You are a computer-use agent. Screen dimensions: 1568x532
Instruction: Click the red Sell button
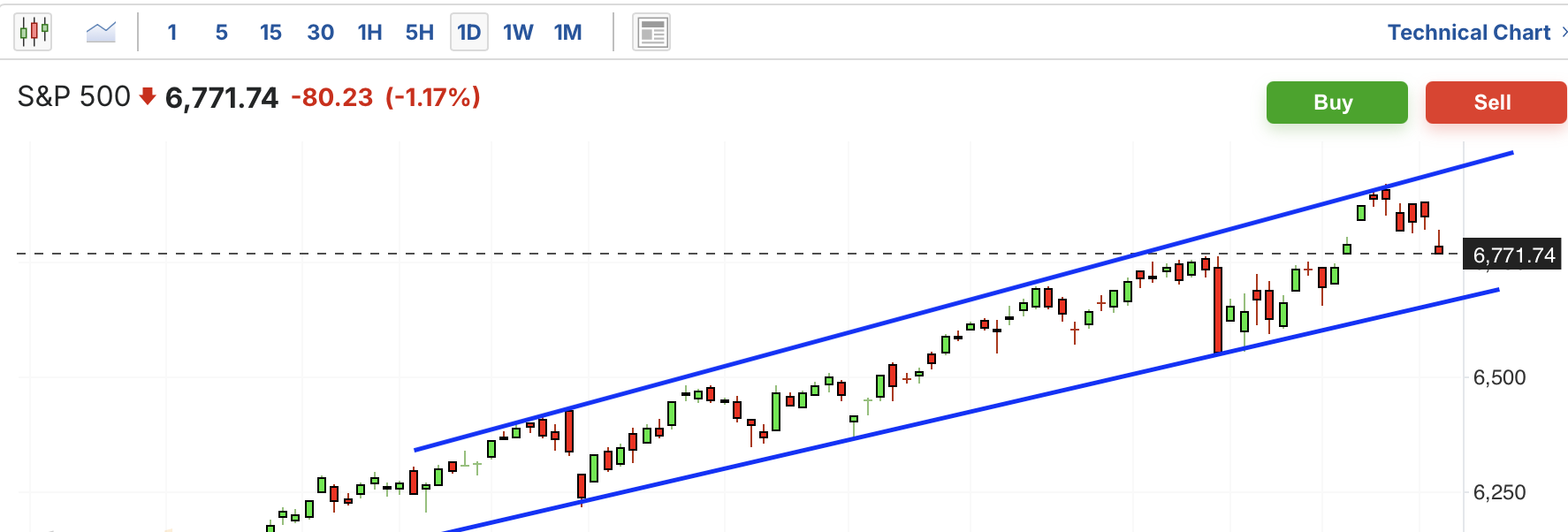(x=1496, y=103)
